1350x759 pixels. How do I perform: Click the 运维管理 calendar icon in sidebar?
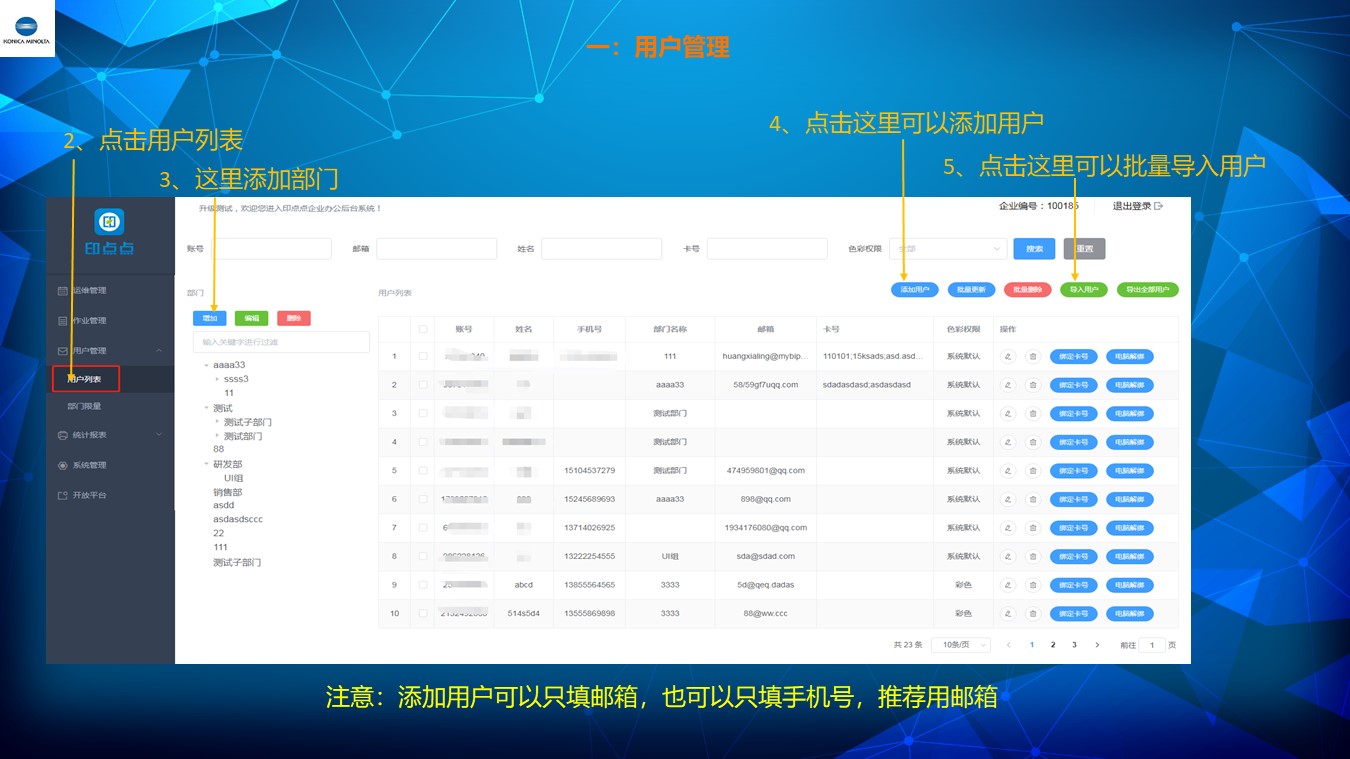(x=63, y=291)
